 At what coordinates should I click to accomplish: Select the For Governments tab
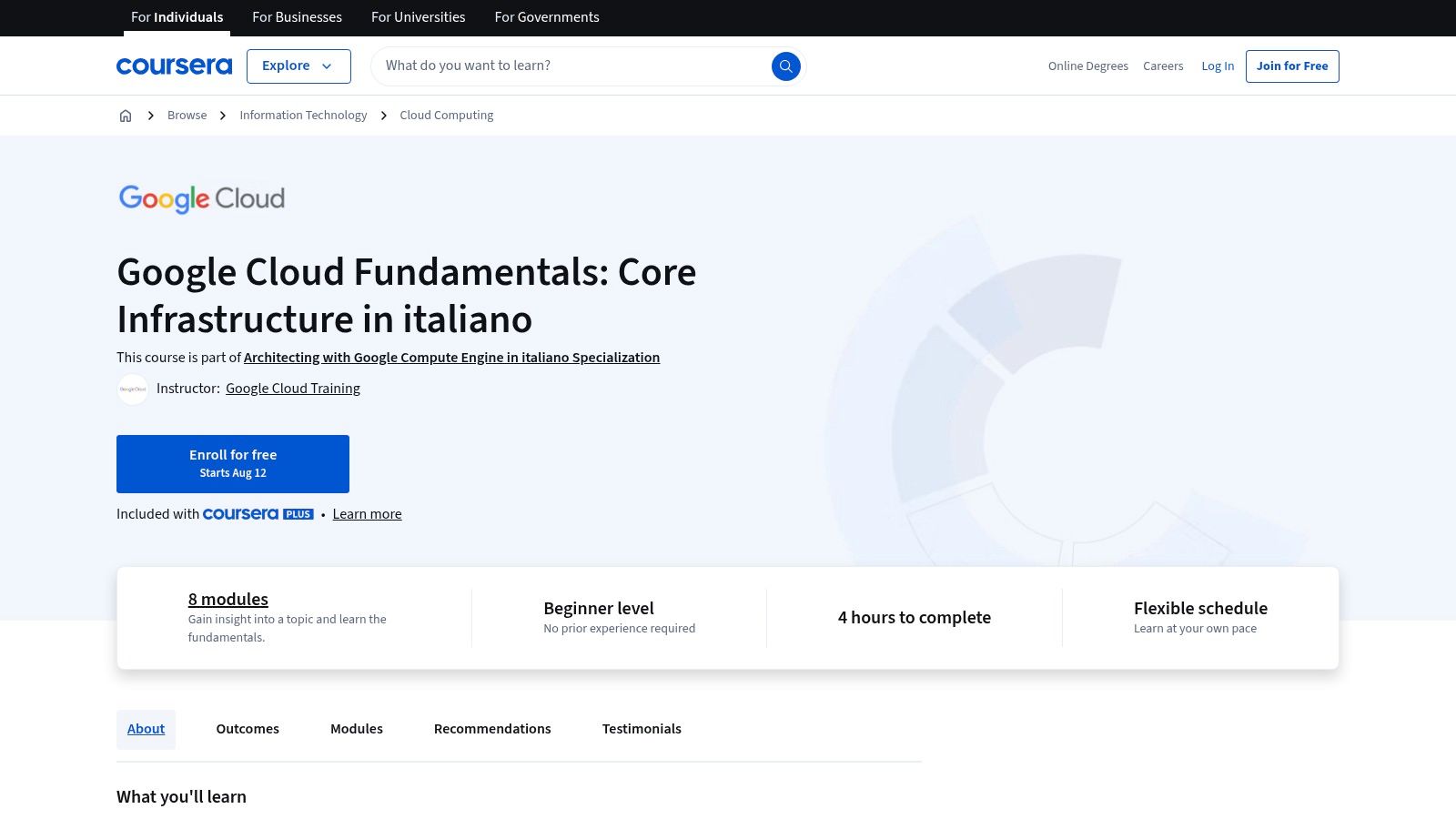[547, 17]
